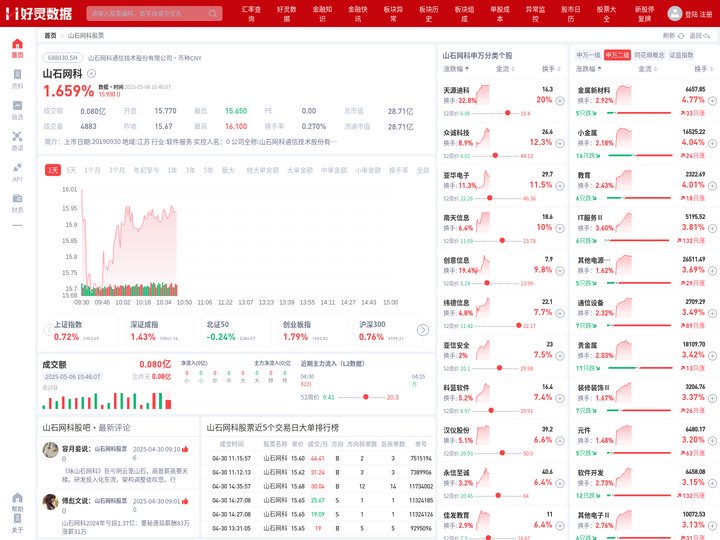
Task: Click 返回 back icon at top right
Action: [707, 35]
